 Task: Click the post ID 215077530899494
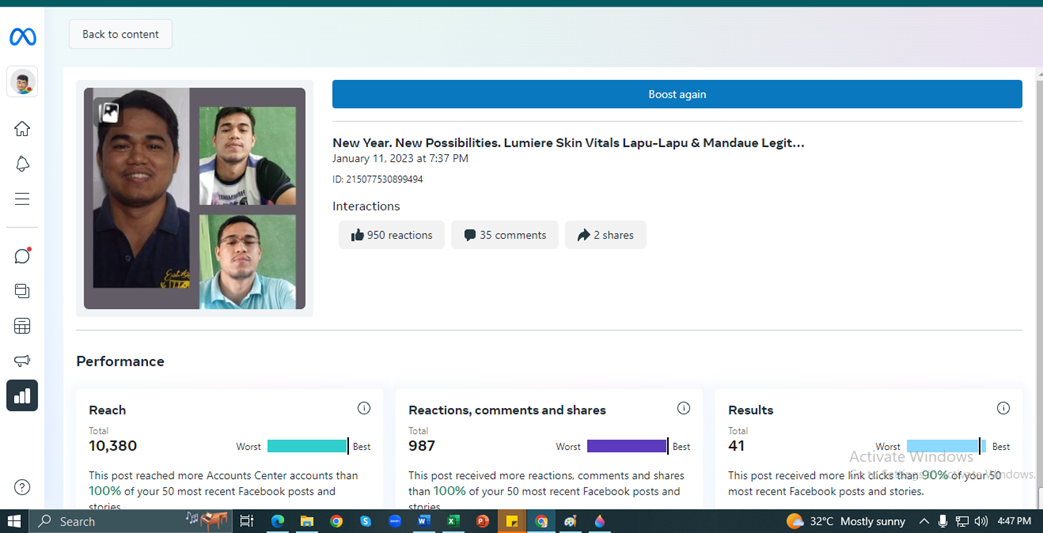[x=378, y=179]
